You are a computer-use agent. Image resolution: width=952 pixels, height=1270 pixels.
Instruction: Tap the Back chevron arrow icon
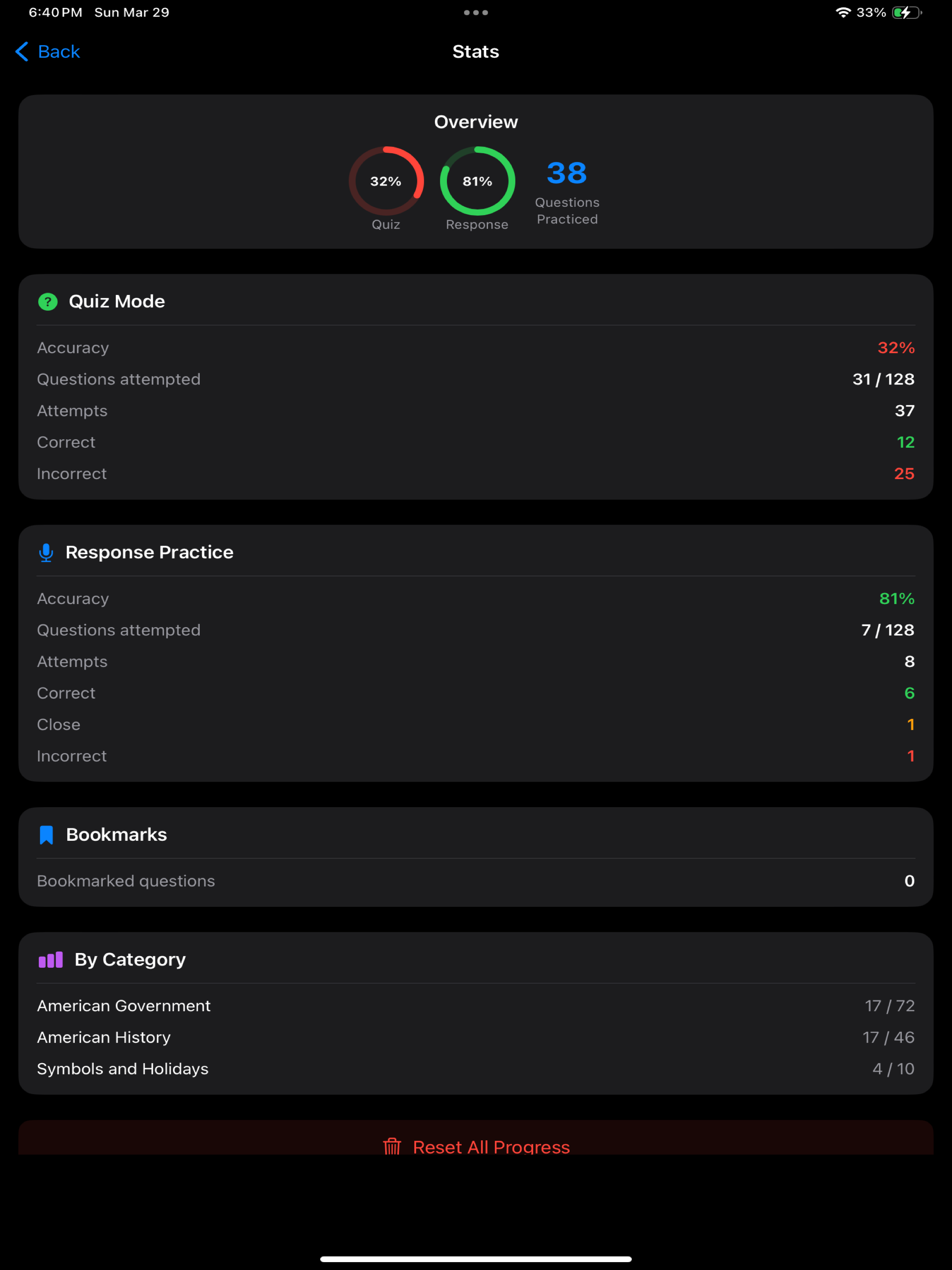pyautogui.click(x=22, y=52)
